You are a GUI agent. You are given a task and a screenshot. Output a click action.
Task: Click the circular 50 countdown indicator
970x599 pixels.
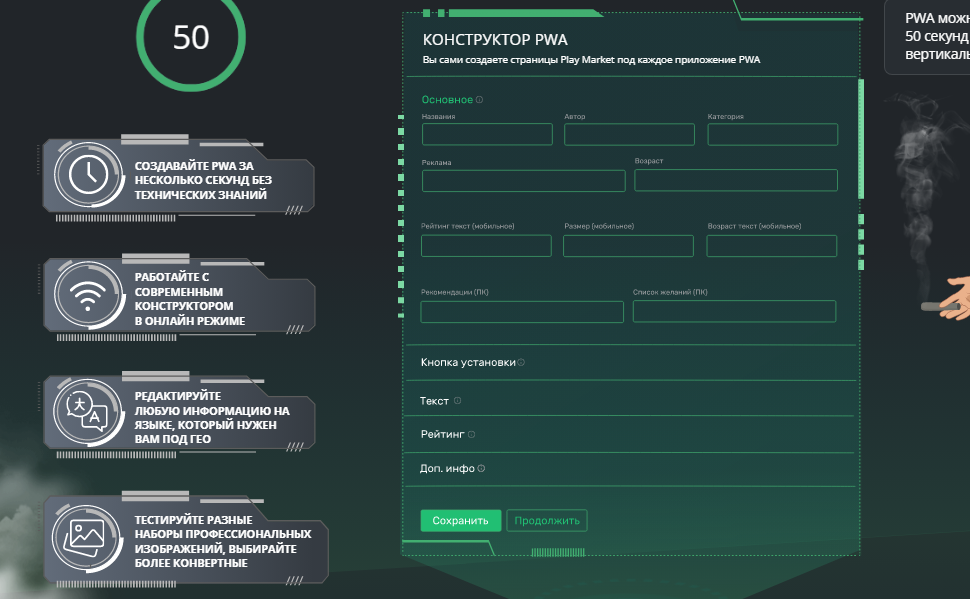point(191,37)
